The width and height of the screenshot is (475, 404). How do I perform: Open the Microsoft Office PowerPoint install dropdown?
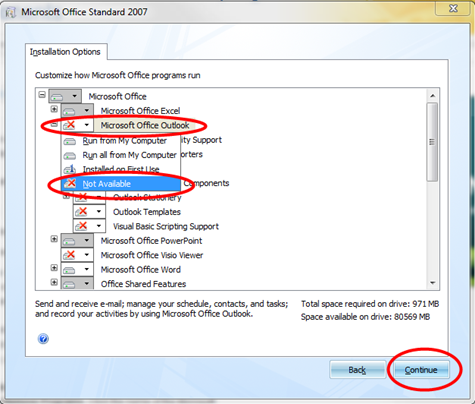coord(77,240)
